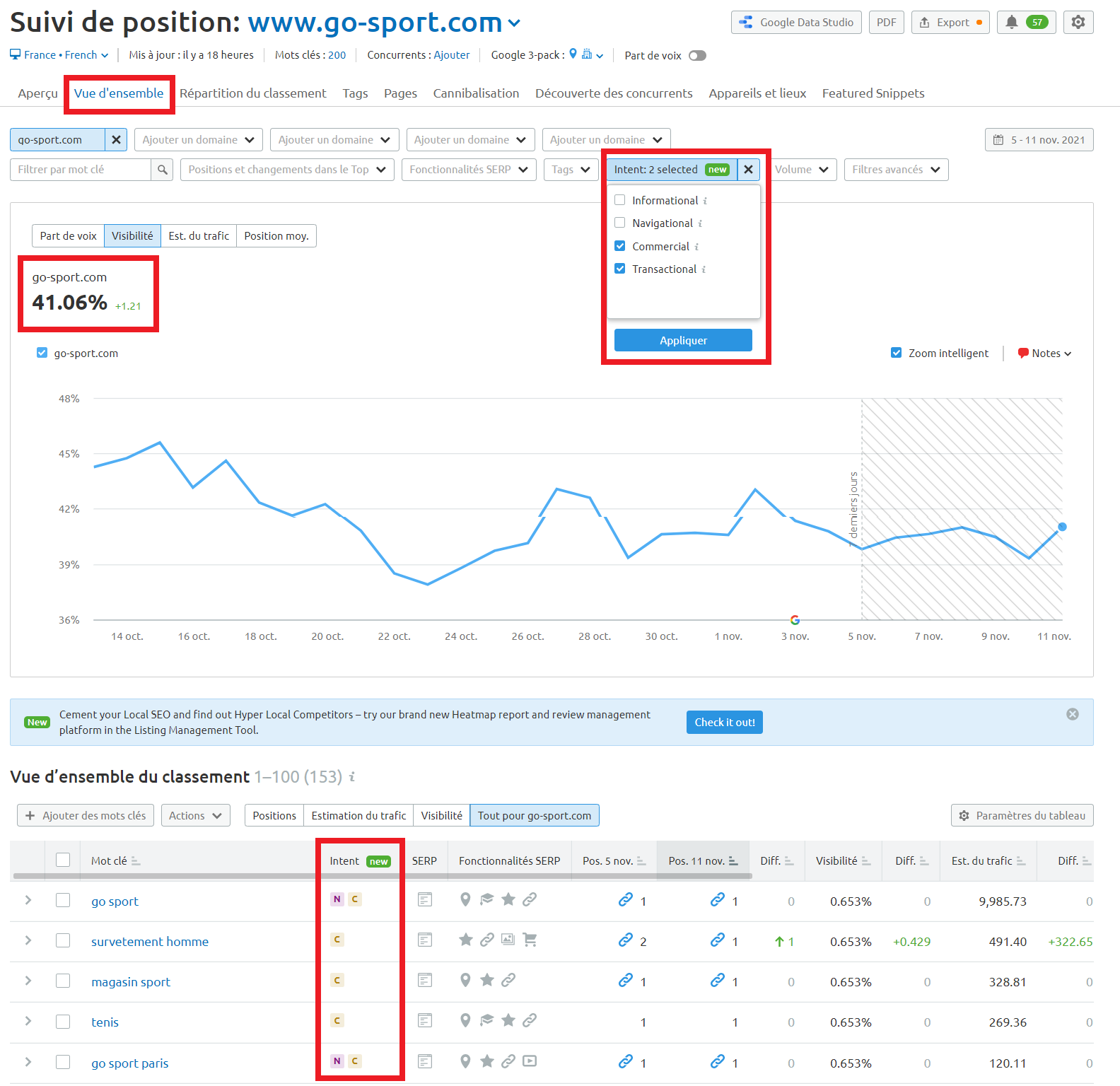Click link icon at Pos. 11 nov. for go sport

718,899
